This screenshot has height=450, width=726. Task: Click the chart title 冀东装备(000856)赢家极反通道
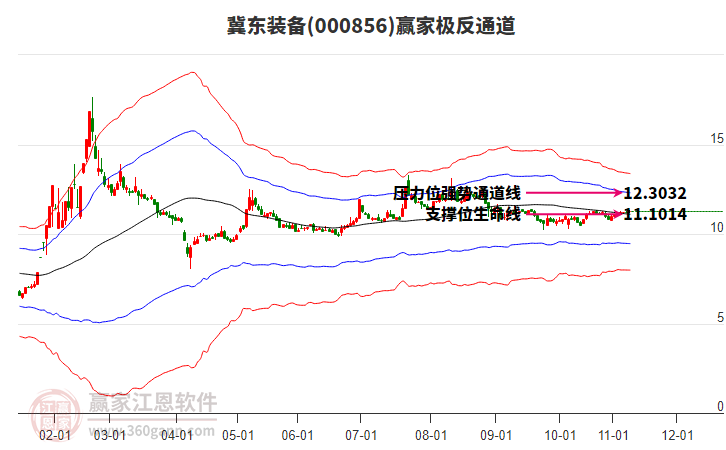371,26
